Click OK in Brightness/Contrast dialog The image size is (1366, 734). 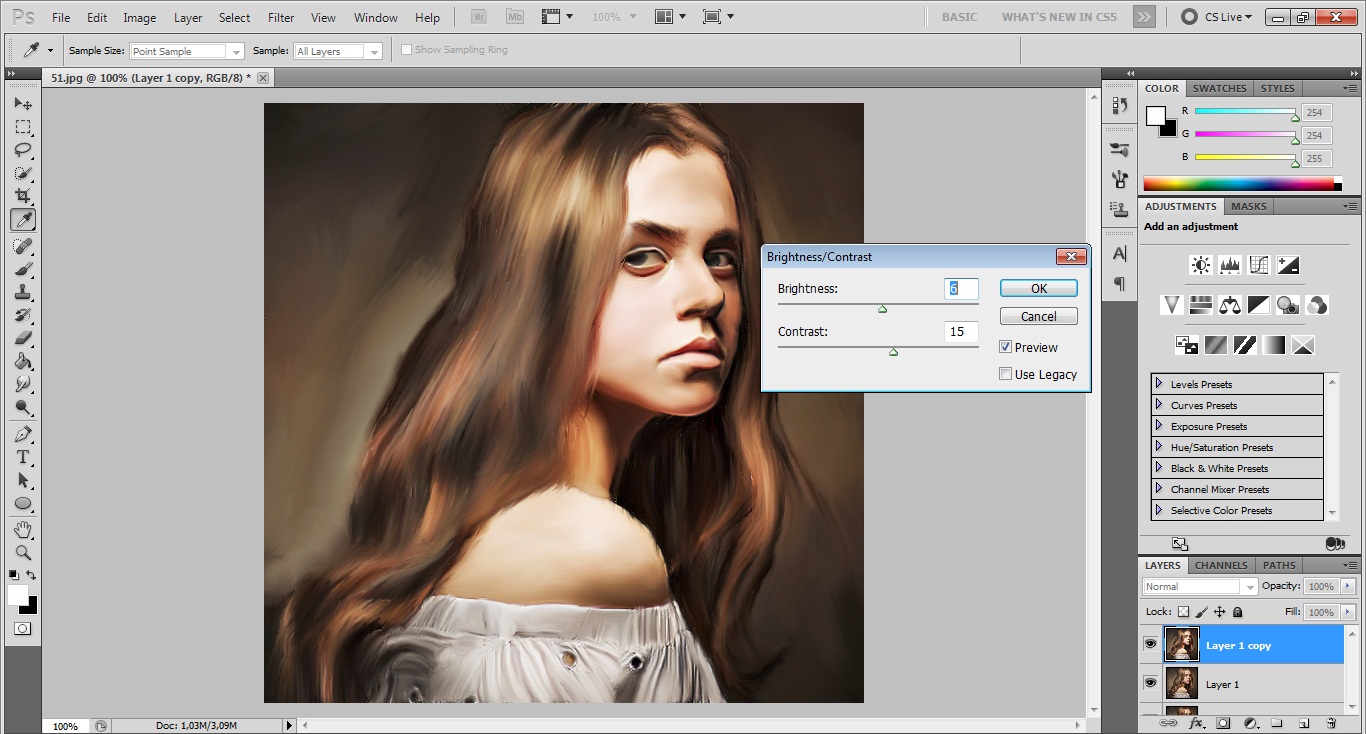pyautogui.click(x=1038, y=288)
